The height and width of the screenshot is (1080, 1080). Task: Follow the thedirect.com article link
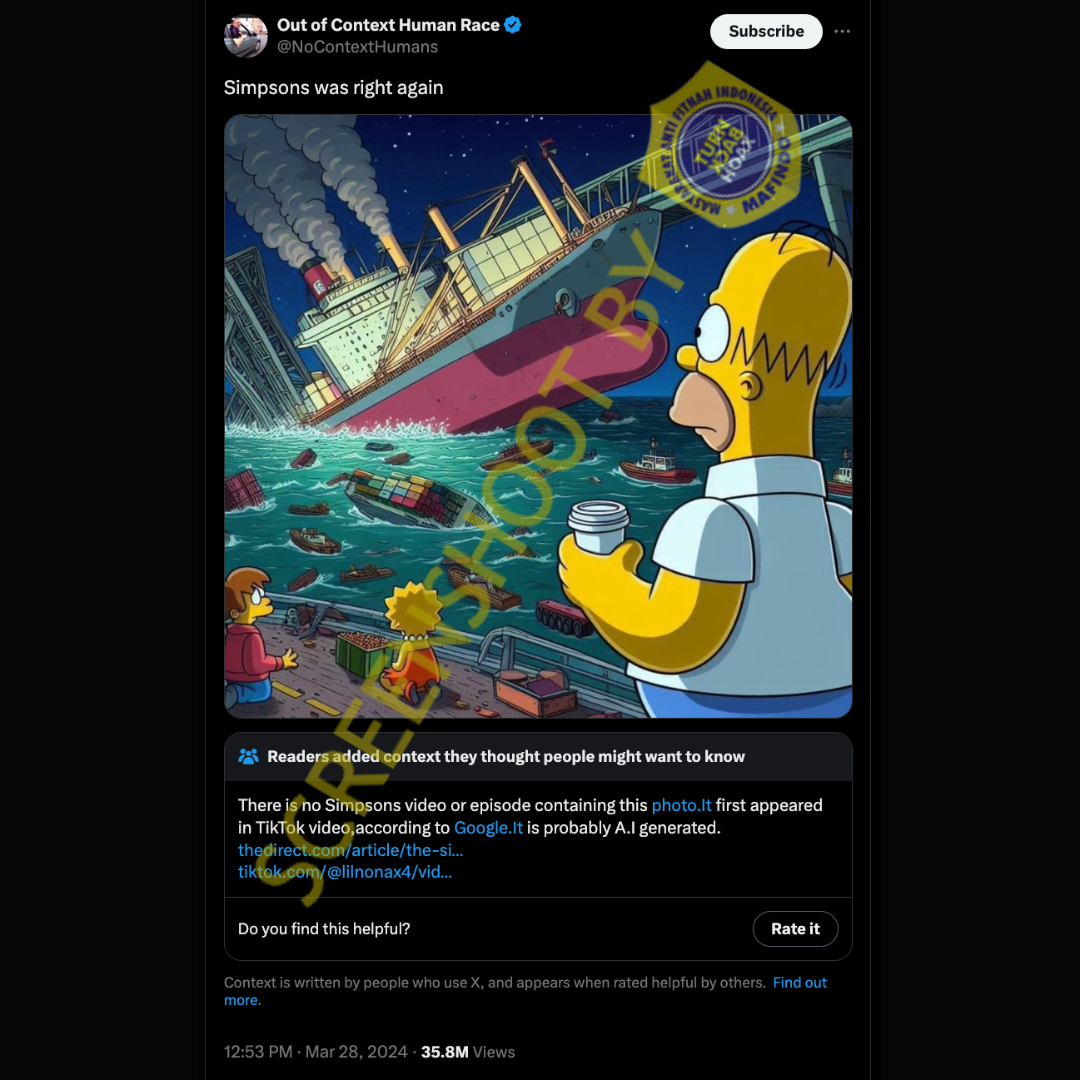click(351, 850)
